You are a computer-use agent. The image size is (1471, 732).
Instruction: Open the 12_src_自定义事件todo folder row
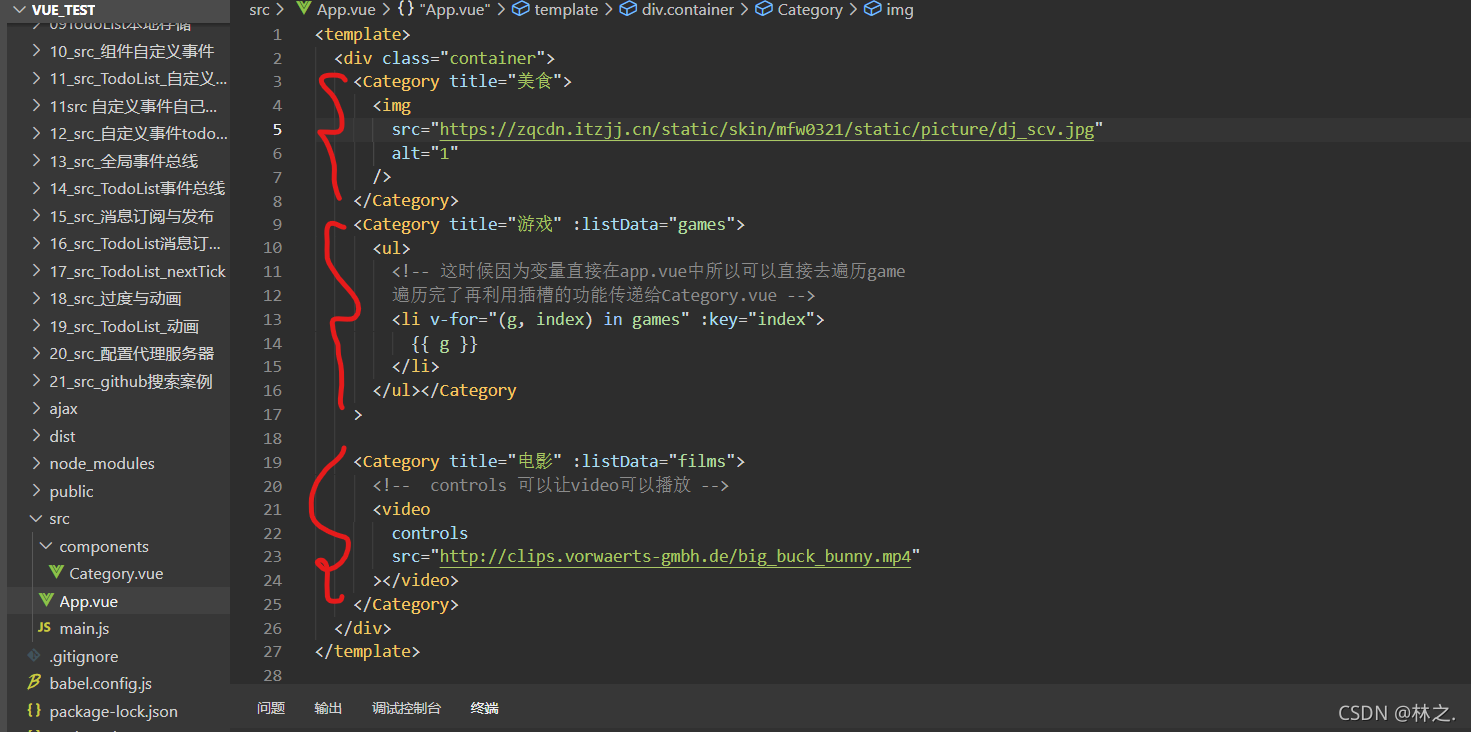point(118,133)
